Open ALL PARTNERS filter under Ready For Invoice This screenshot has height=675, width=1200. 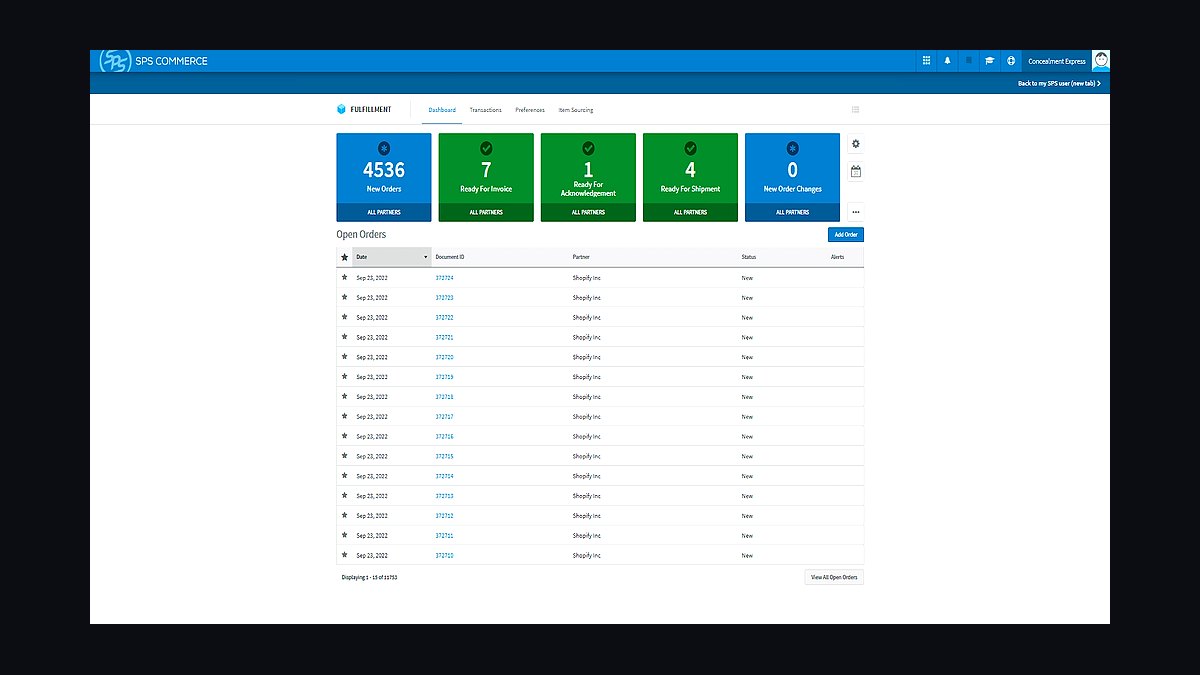(486, 212)
